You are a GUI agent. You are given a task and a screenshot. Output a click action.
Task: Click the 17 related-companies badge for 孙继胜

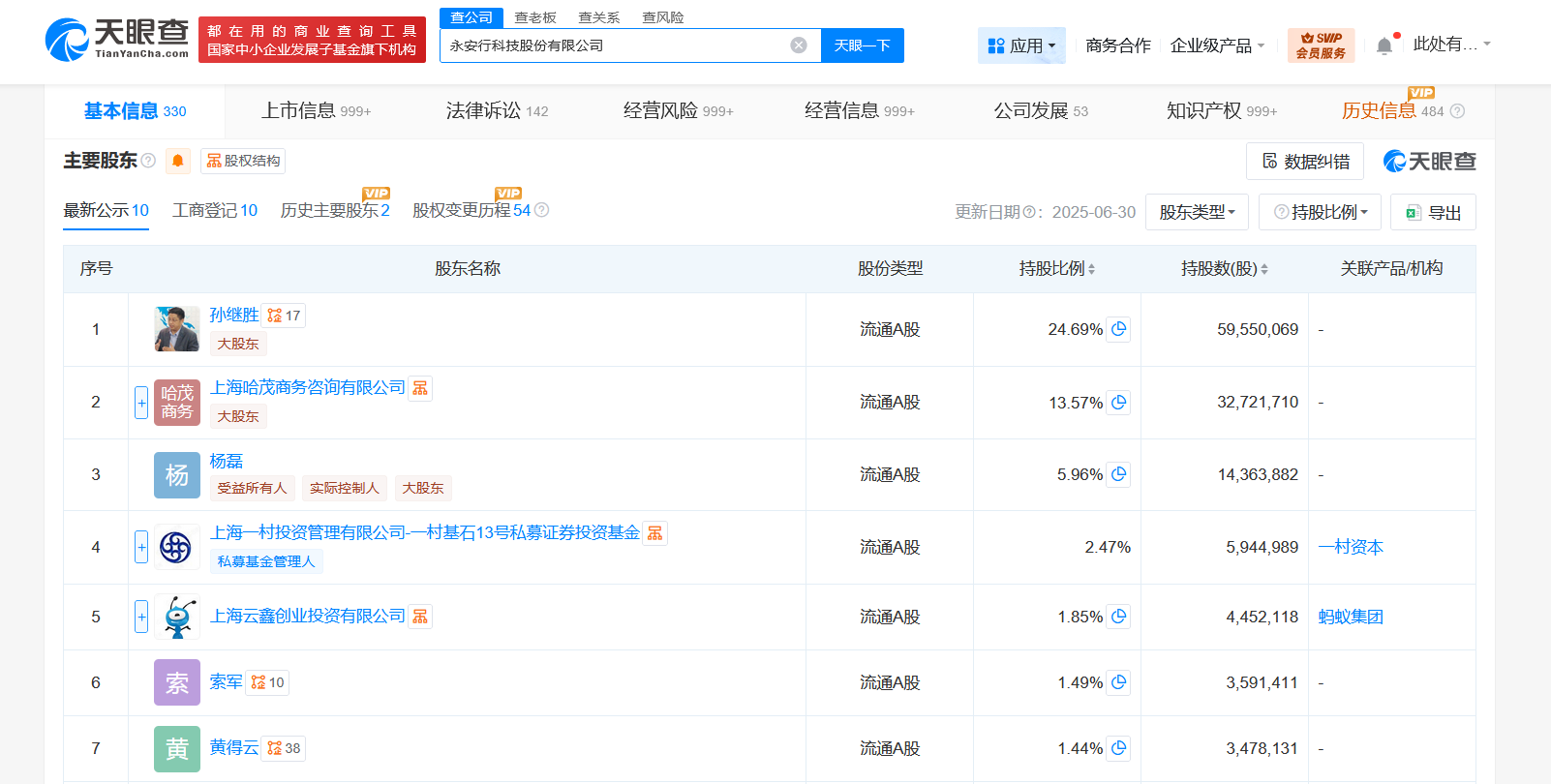point(284,316)
